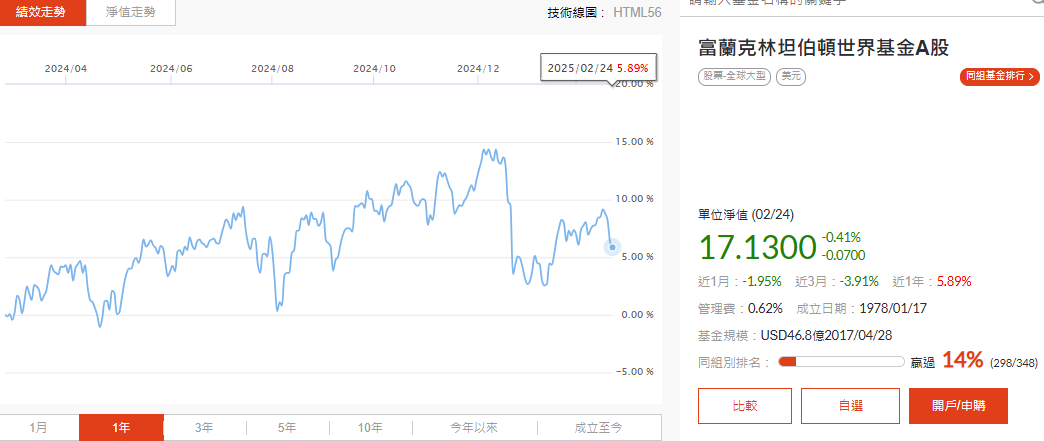Switch to the 淨值走勢 tab

[x=130, y=12]
